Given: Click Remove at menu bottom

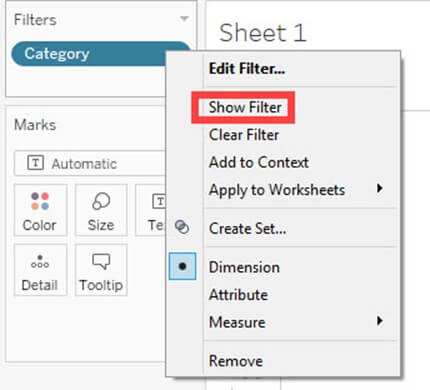Looking at the screenshot, I should tap(236, 361).
